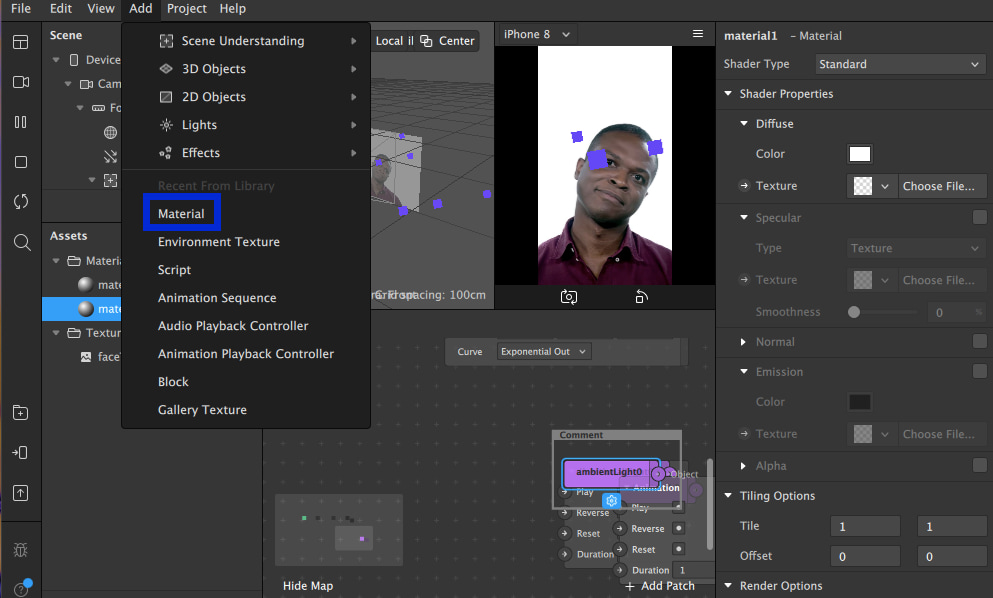Screen dimensions: 993x598
Task: Rotate the simulator device using rotate icon
Action: 641,297
